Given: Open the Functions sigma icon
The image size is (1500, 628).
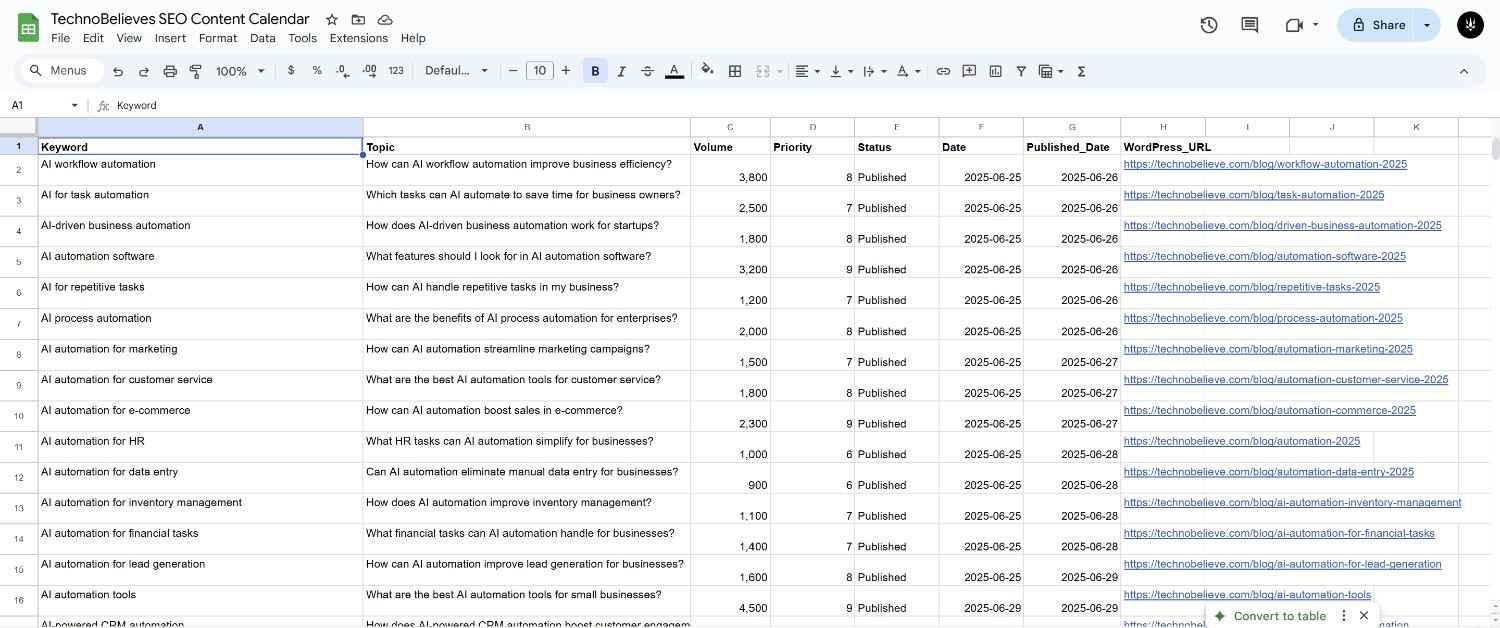Looking at the screenshot, I should 1082,71.
